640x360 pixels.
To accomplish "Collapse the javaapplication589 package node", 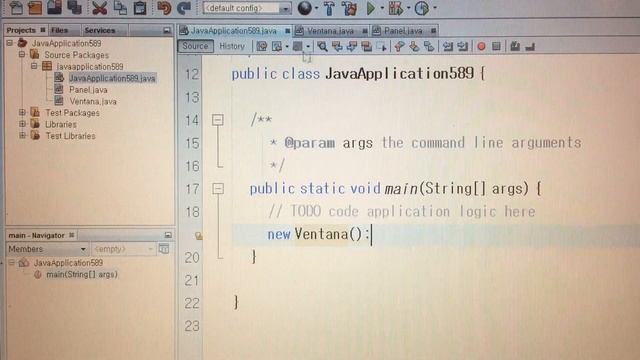I will 34,66.
